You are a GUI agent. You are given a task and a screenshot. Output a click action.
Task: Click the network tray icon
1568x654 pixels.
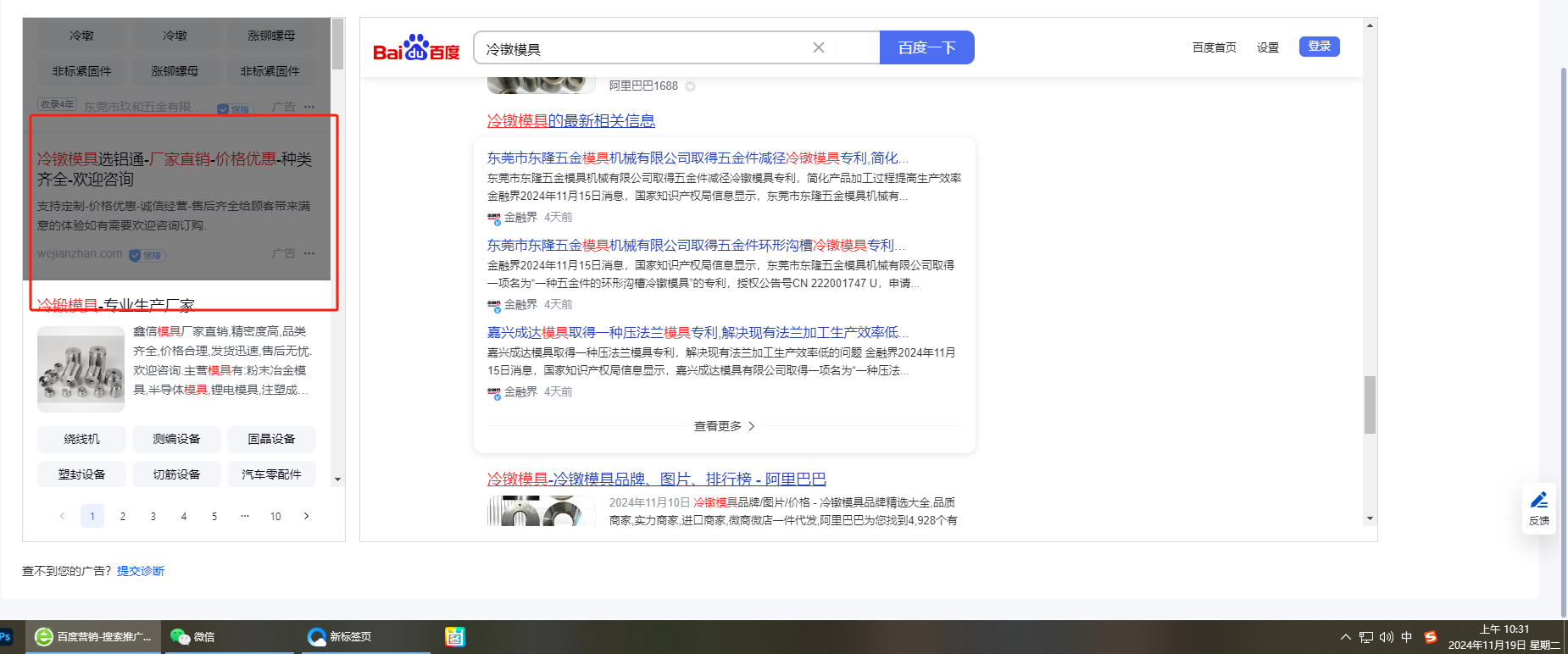click(x=1366, y=637)
